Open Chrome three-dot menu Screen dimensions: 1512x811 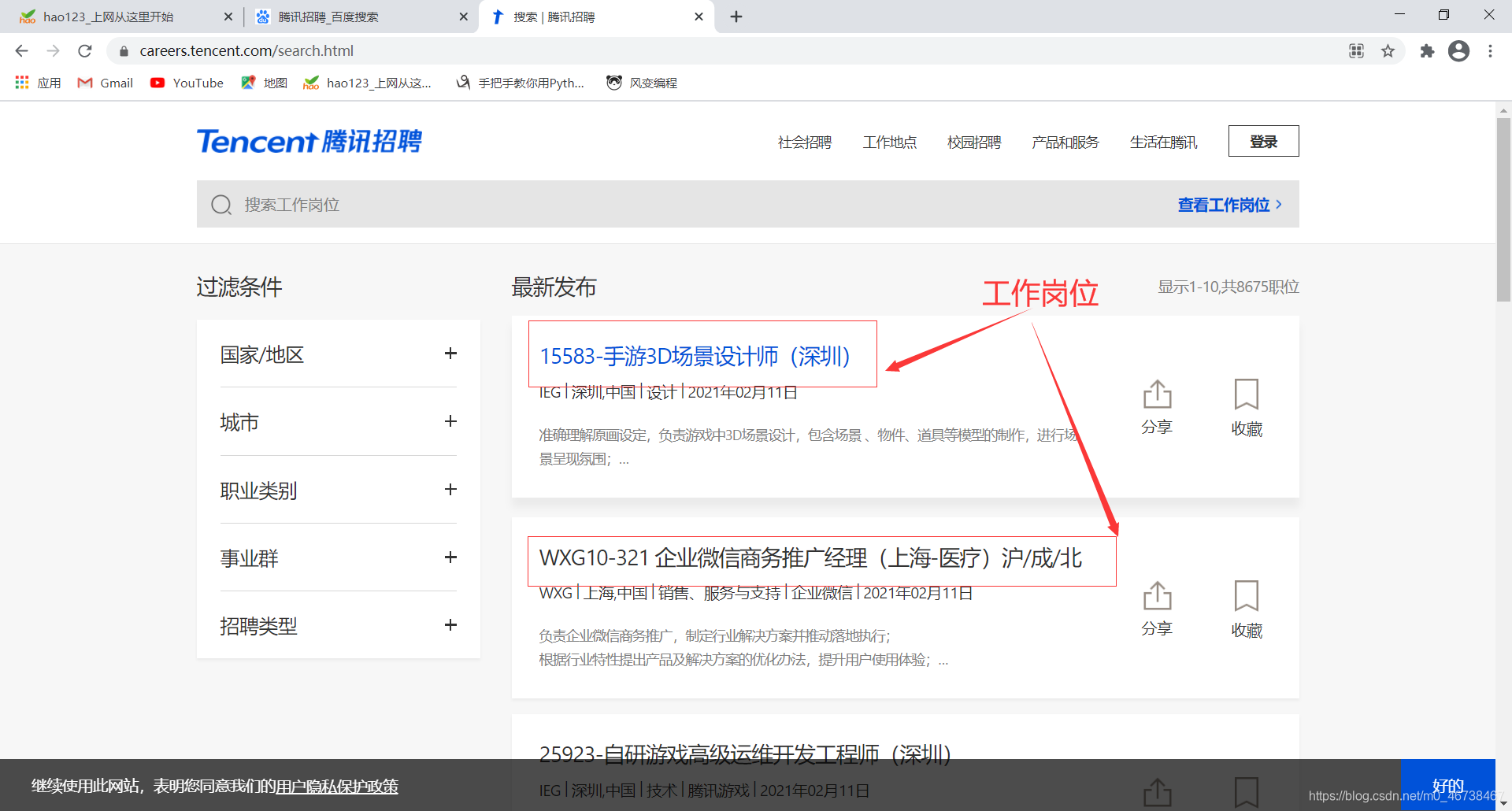coord(1490,51)
